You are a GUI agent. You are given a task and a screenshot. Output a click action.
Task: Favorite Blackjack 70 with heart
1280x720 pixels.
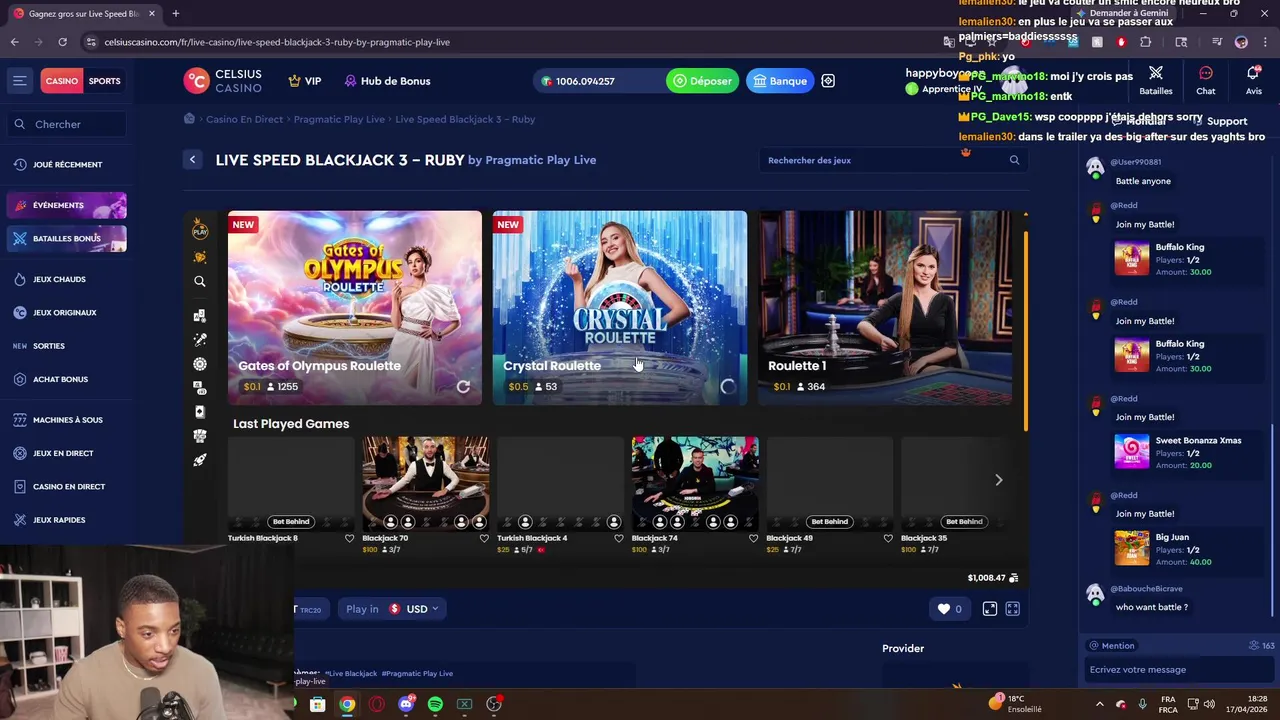click(x=484, y=538)
